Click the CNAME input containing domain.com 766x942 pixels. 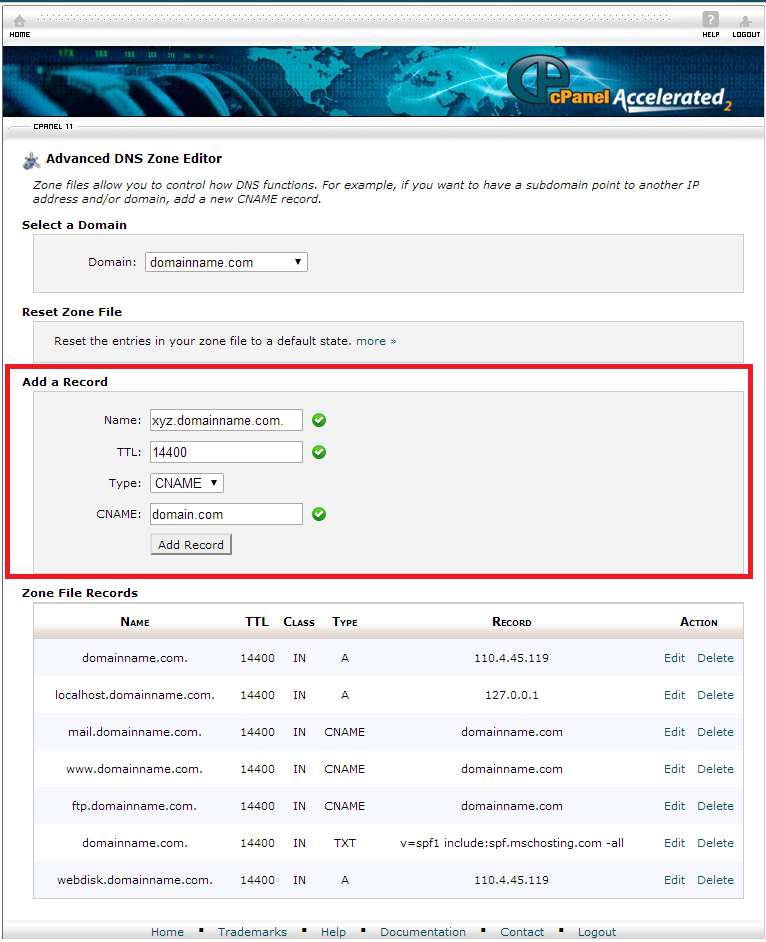(226, 514)
